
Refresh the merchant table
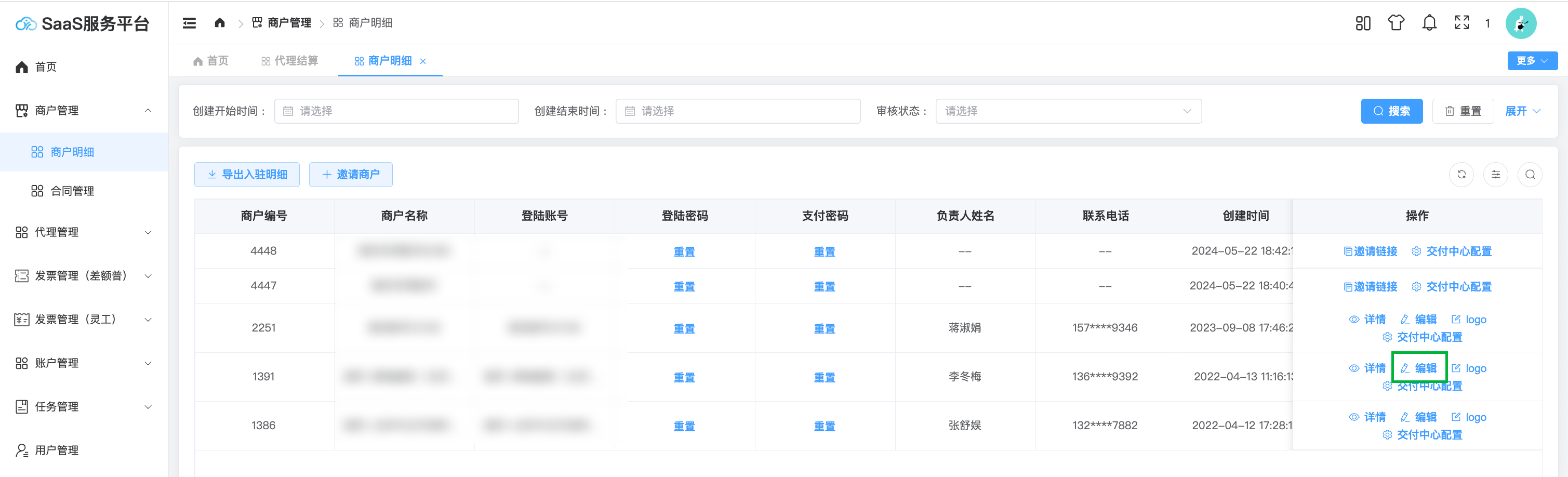(1461, 175)
